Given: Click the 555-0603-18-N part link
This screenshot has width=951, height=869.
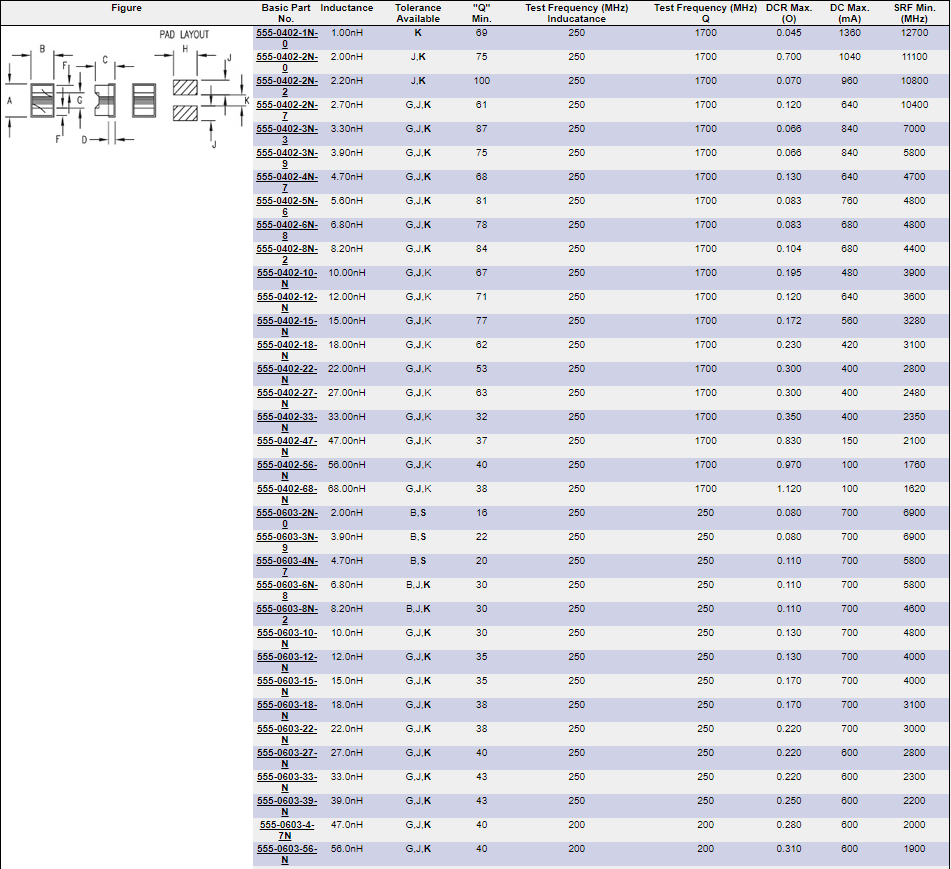Looking at the screenshot, I should 286,705.
